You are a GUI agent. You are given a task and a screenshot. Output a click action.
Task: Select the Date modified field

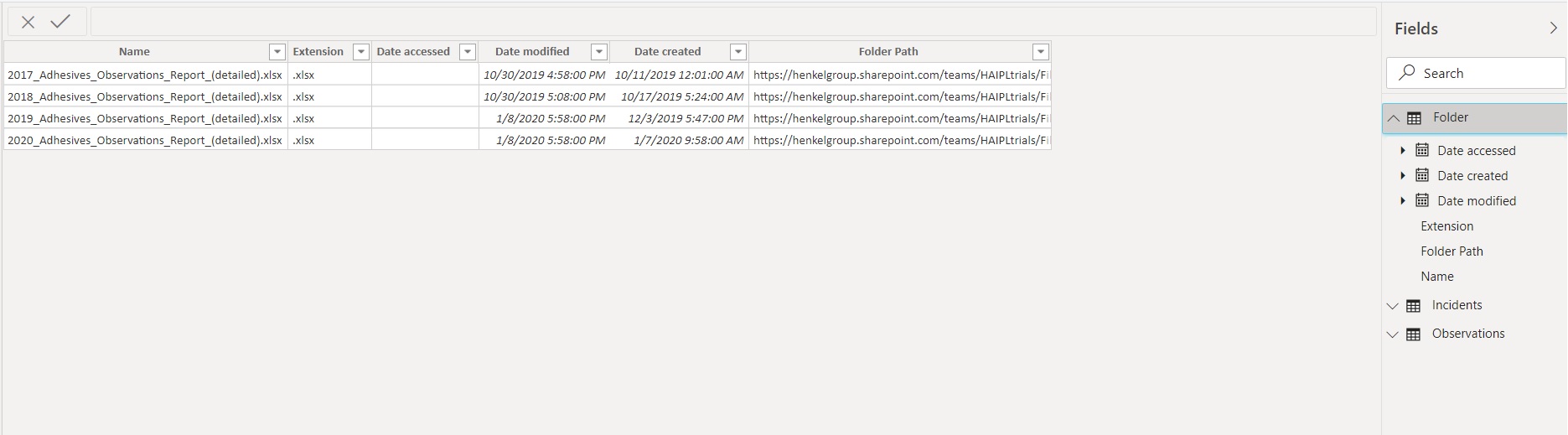pyautogui.click(x=1477, y=201)
